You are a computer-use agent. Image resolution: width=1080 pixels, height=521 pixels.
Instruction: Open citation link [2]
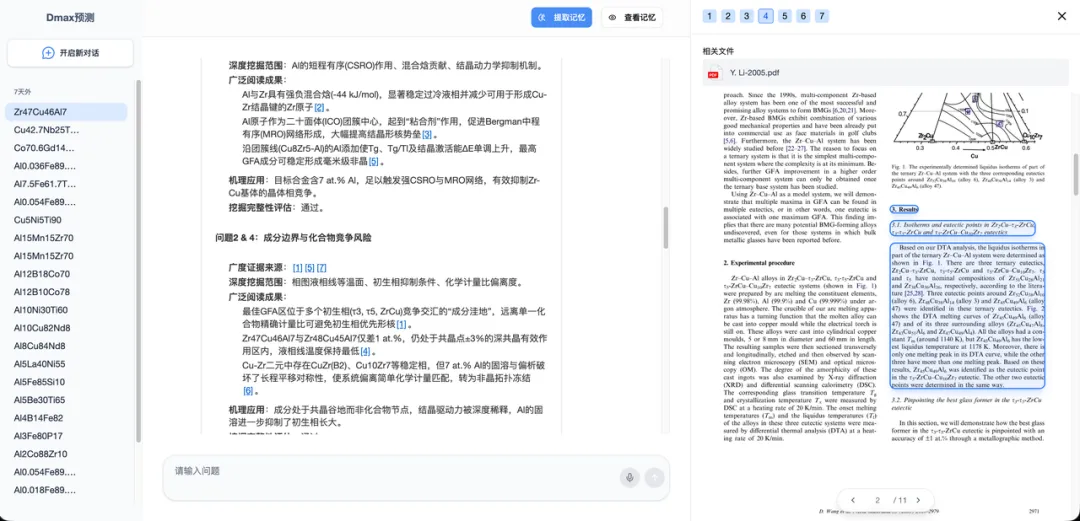pyautogui.click(x=320, y=108)
